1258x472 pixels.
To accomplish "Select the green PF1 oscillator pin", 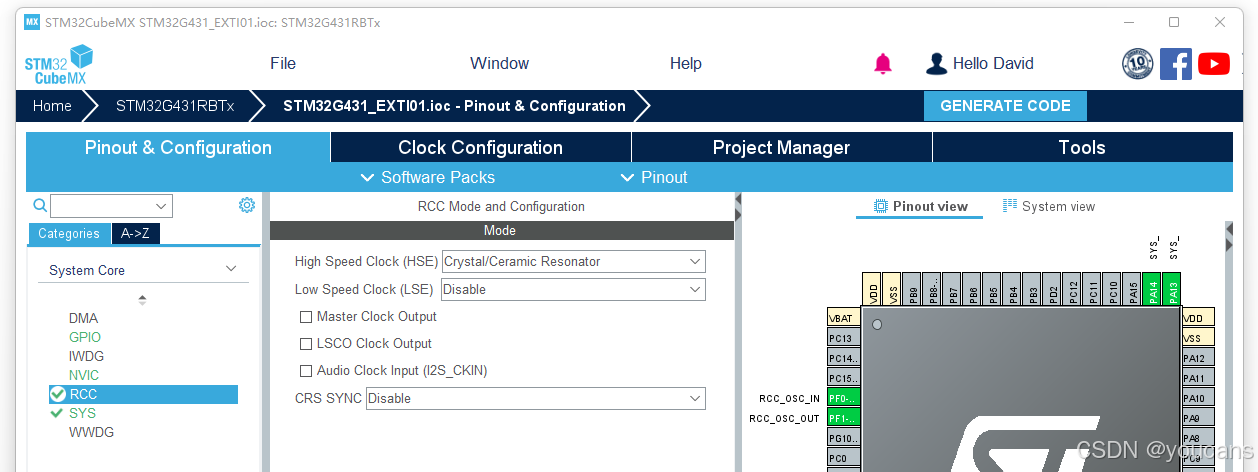I will click(843, 418).
